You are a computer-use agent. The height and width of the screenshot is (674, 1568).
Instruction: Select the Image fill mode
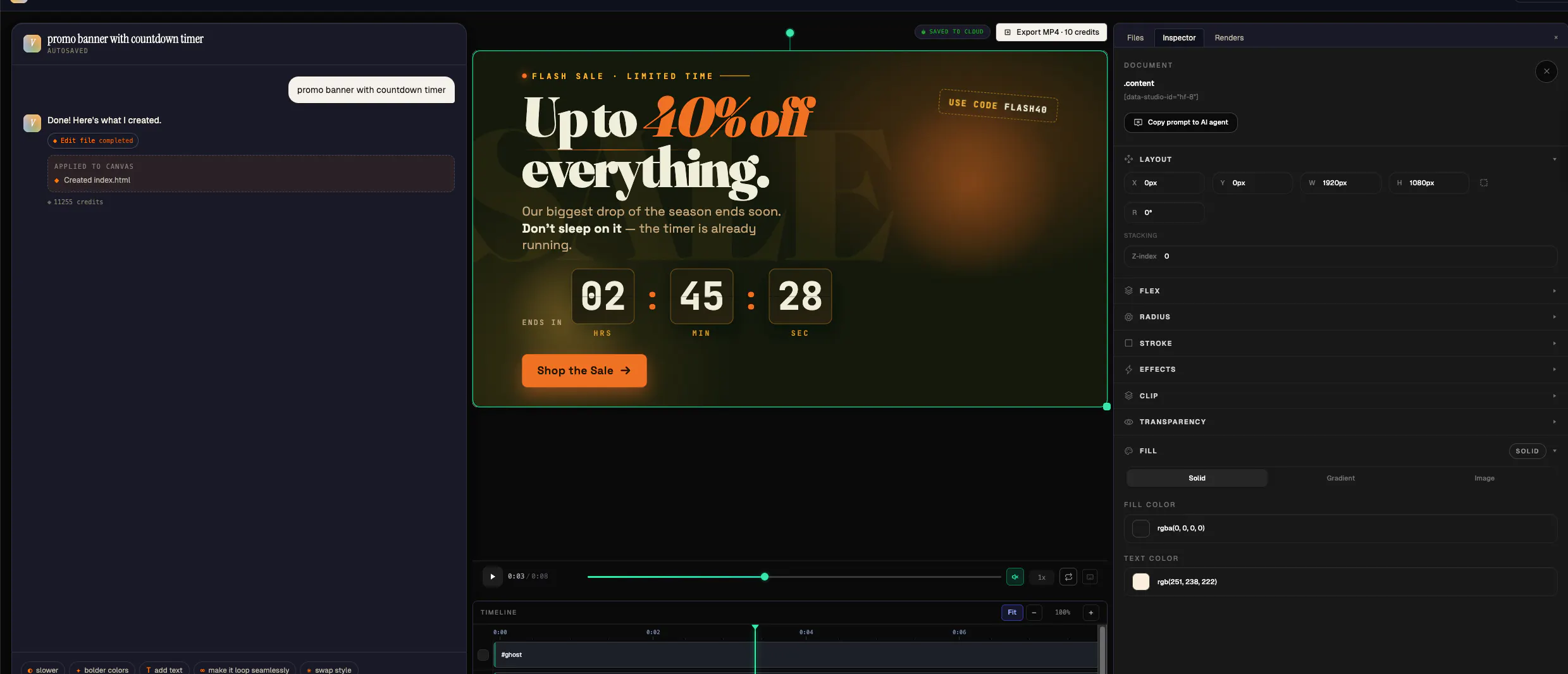click(1484, 478)
